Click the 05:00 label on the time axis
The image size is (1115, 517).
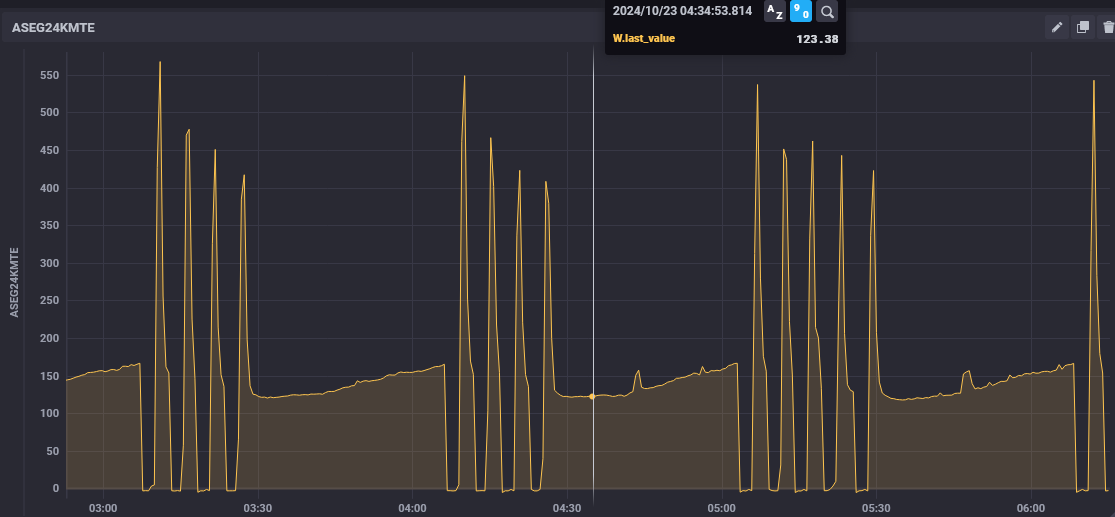[x=722, y=508]
